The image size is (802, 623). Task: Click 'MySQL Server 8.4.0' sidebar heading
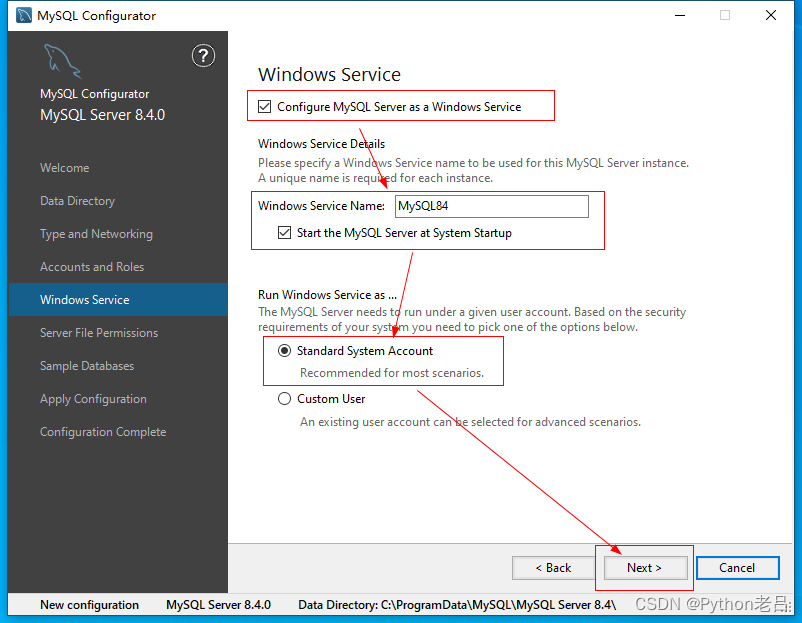coord(102,115)
